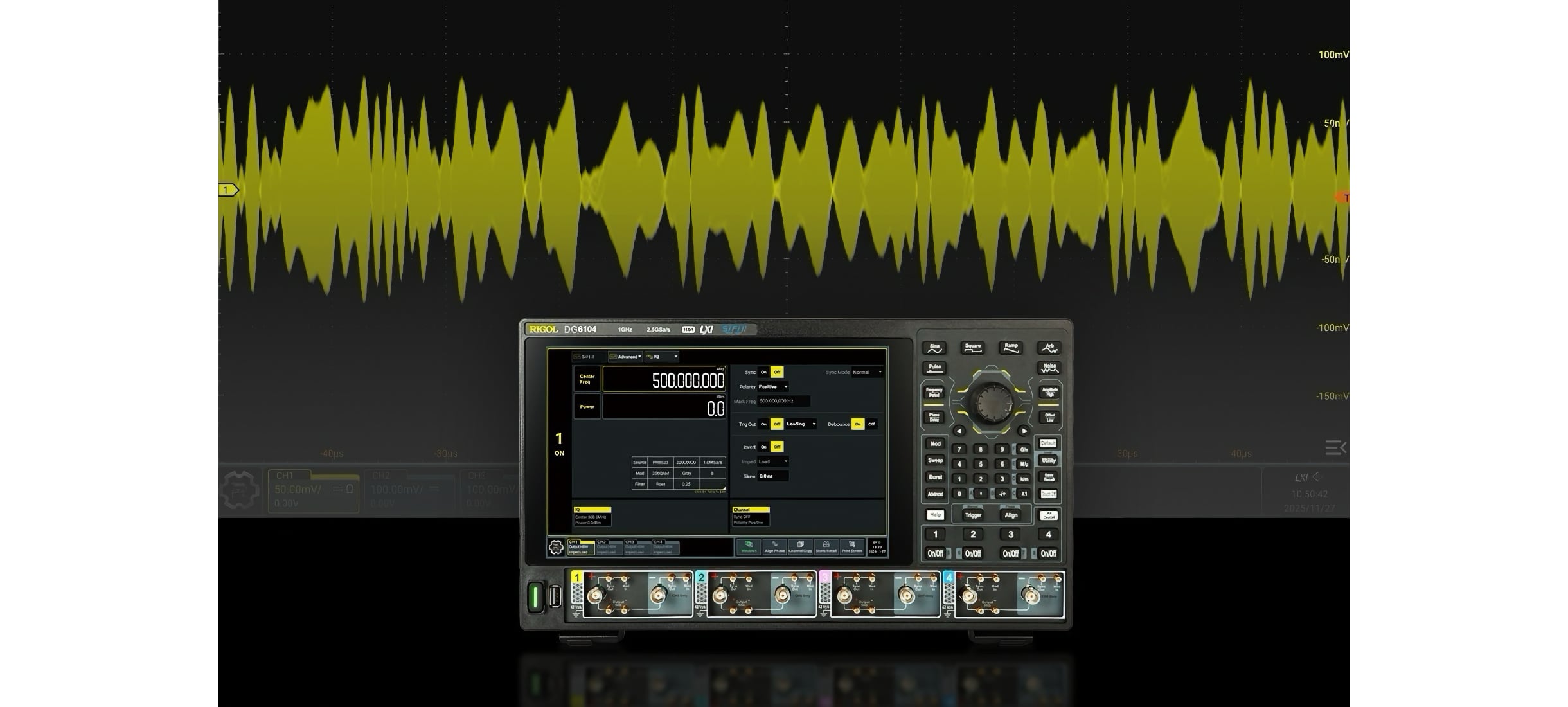Screen dimensions: 1568x707
Task: Set Sync to On
Action: tap(763, 372)
